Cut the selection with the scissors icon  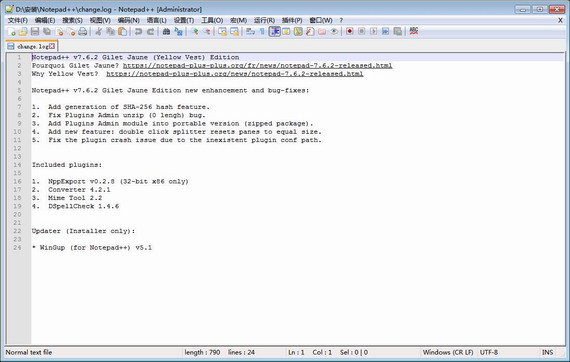(98, 32)
